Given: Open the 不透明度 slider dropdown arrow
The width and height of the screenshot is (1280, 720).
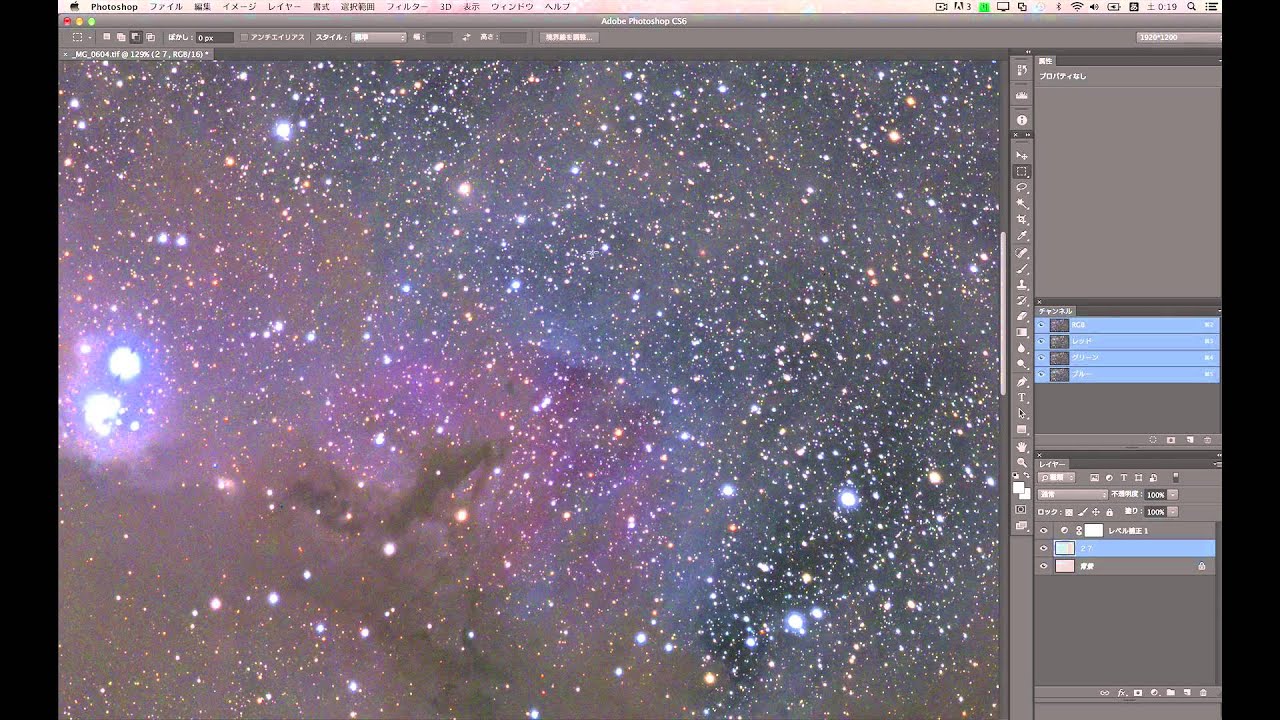Looking at the screenshot, I should 1173,495.
